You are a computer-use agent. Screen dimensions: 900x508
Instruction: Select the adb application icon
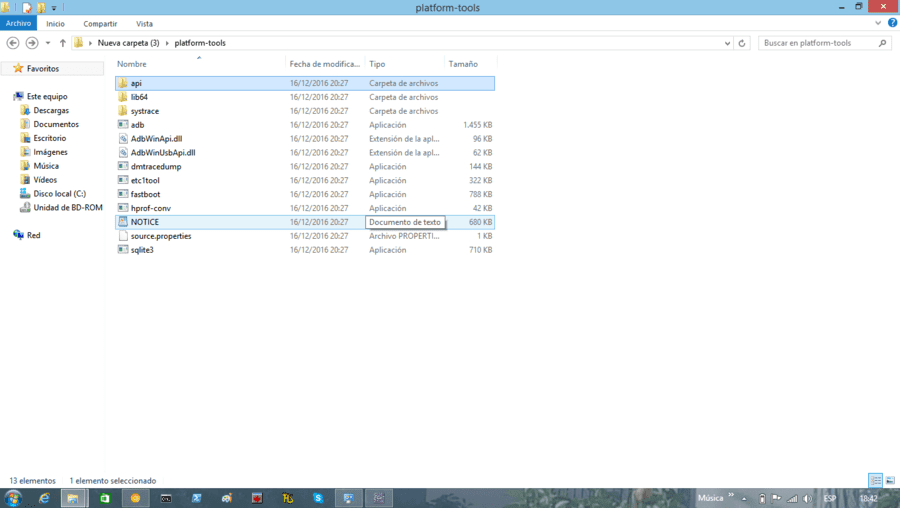123,125
